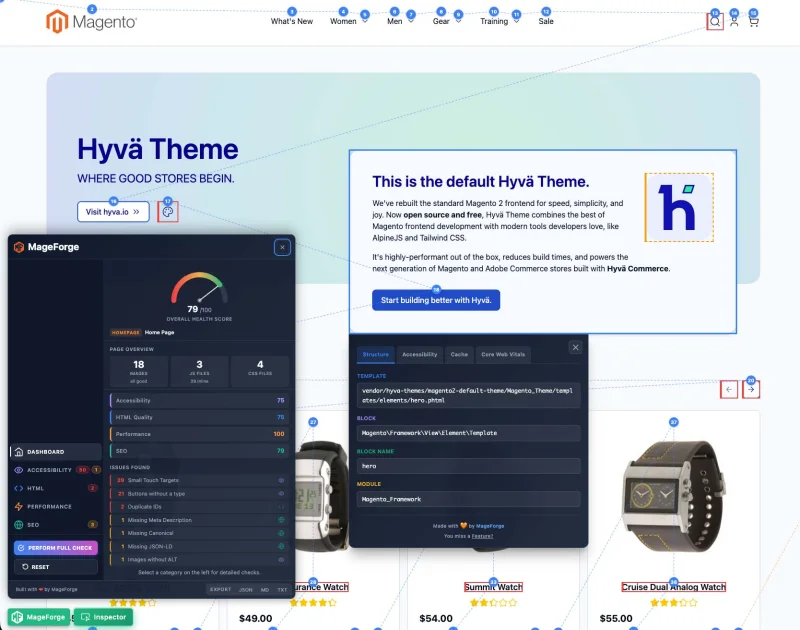Click the Template path field
The height and width of the screenshot is (630, 800).
point(468,395)
